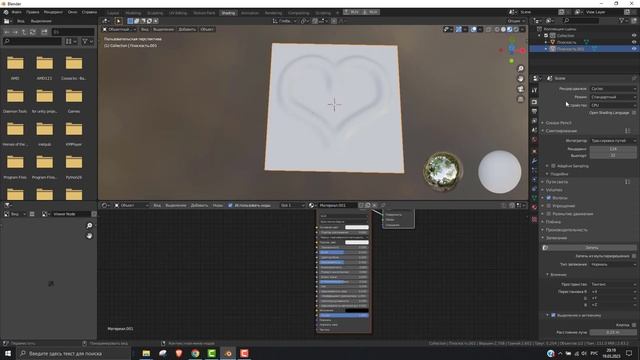
Task: Click Вид in the image editor header
Action: (x=15, y=214)
